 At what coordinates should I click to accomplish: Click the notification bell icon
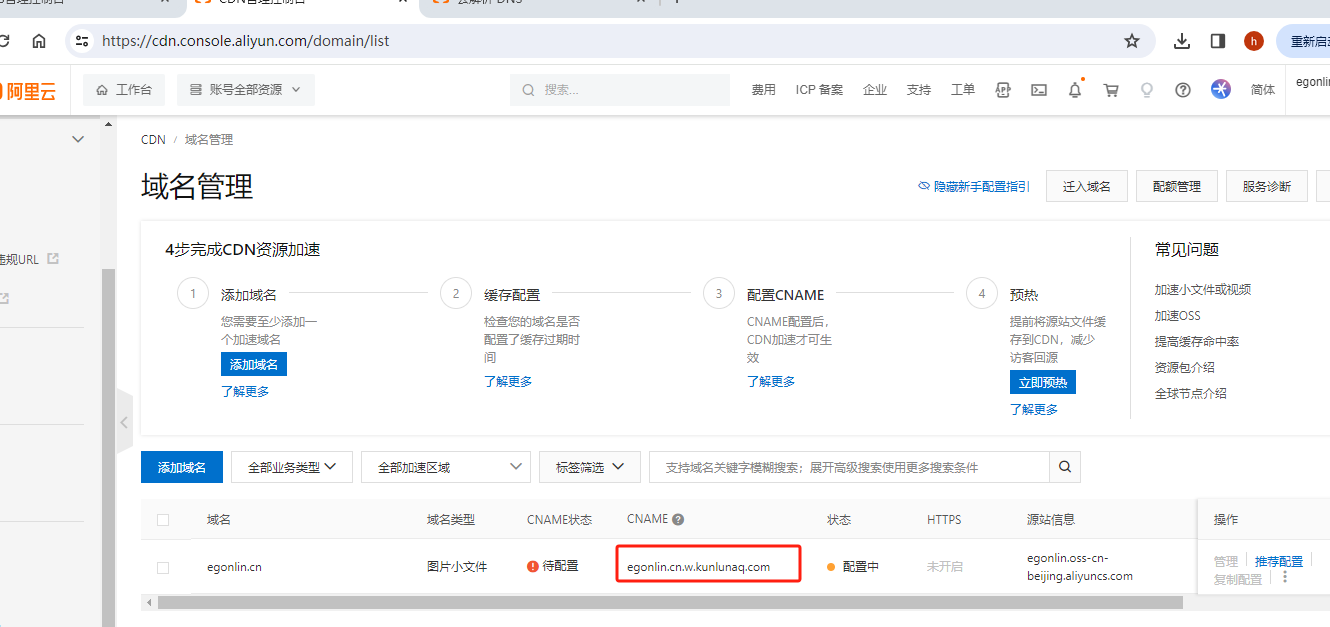click(x=1075, y=90)
